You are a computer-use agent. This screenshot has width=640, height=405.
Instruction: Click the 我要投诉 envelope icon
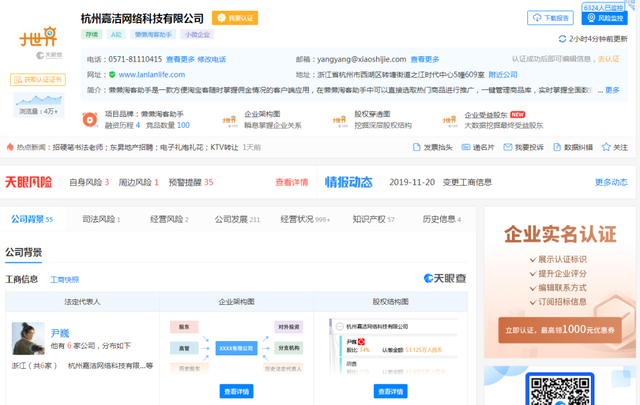(x=507, y=147)
